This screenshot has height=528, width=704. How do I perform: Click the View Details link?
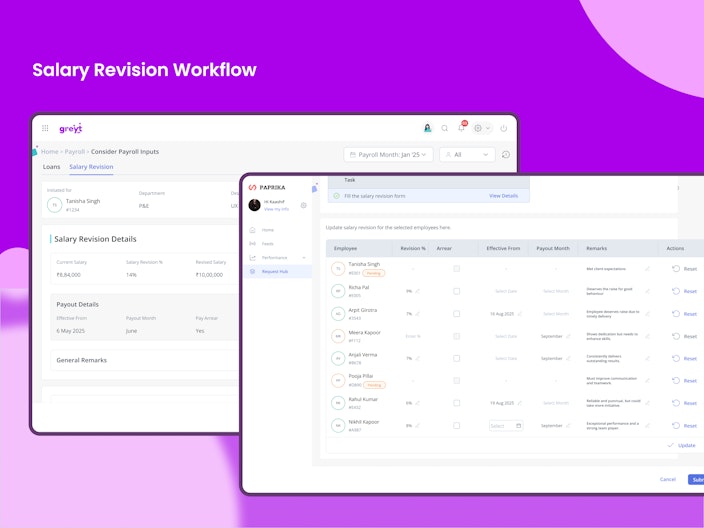(x=503, y=196)
